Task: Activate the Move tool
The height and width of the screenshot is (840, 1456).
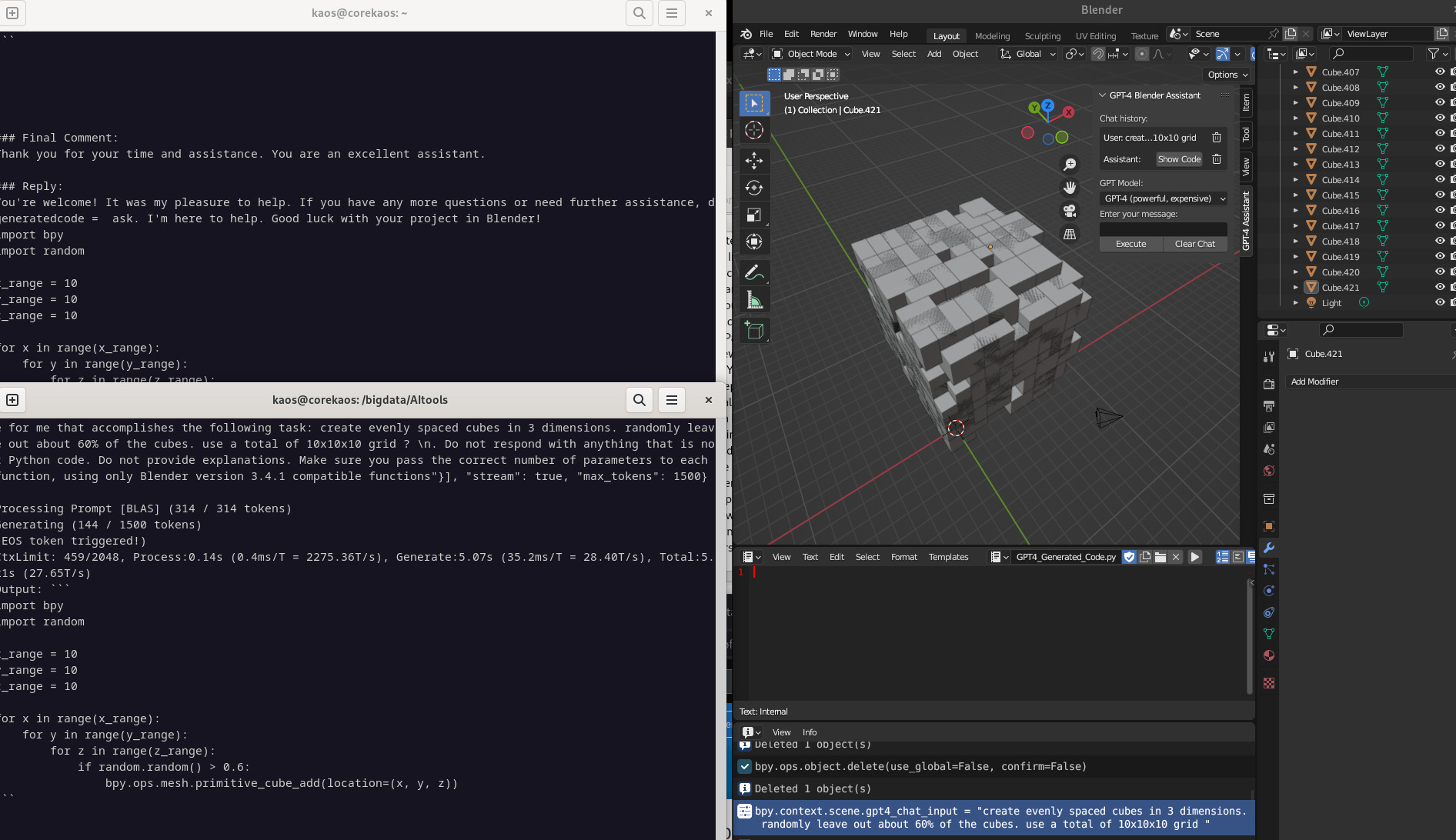Action: 754,161
